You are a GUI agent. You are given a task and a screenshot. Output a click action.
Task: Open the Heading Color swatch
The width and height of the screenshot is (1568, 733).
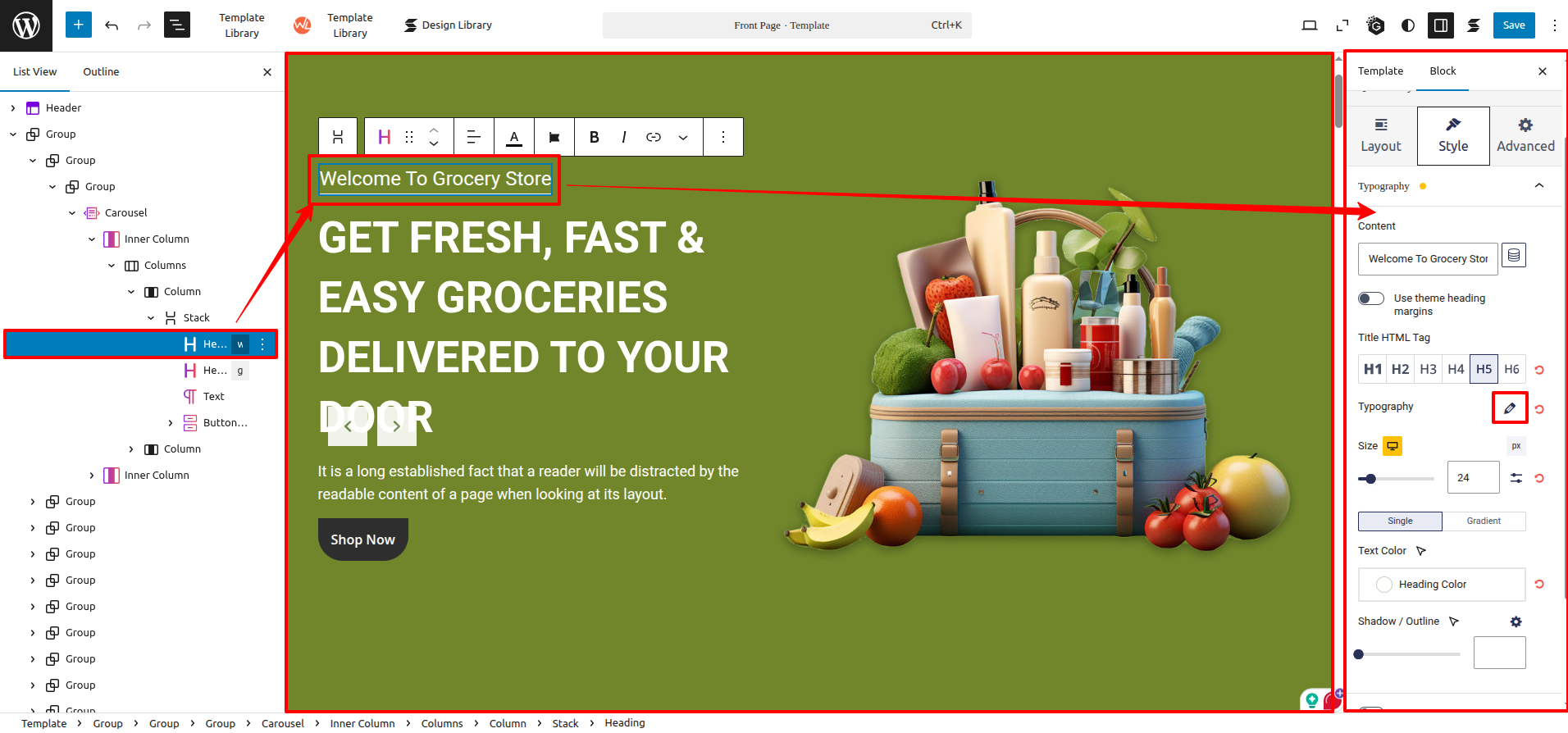tap(1384, 585)
